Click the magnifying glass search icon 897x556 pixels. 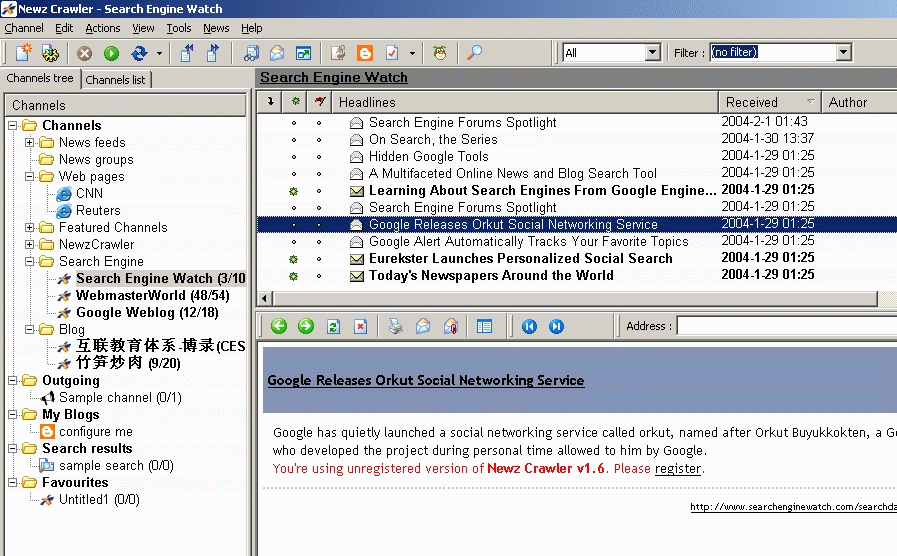point(474,53)
